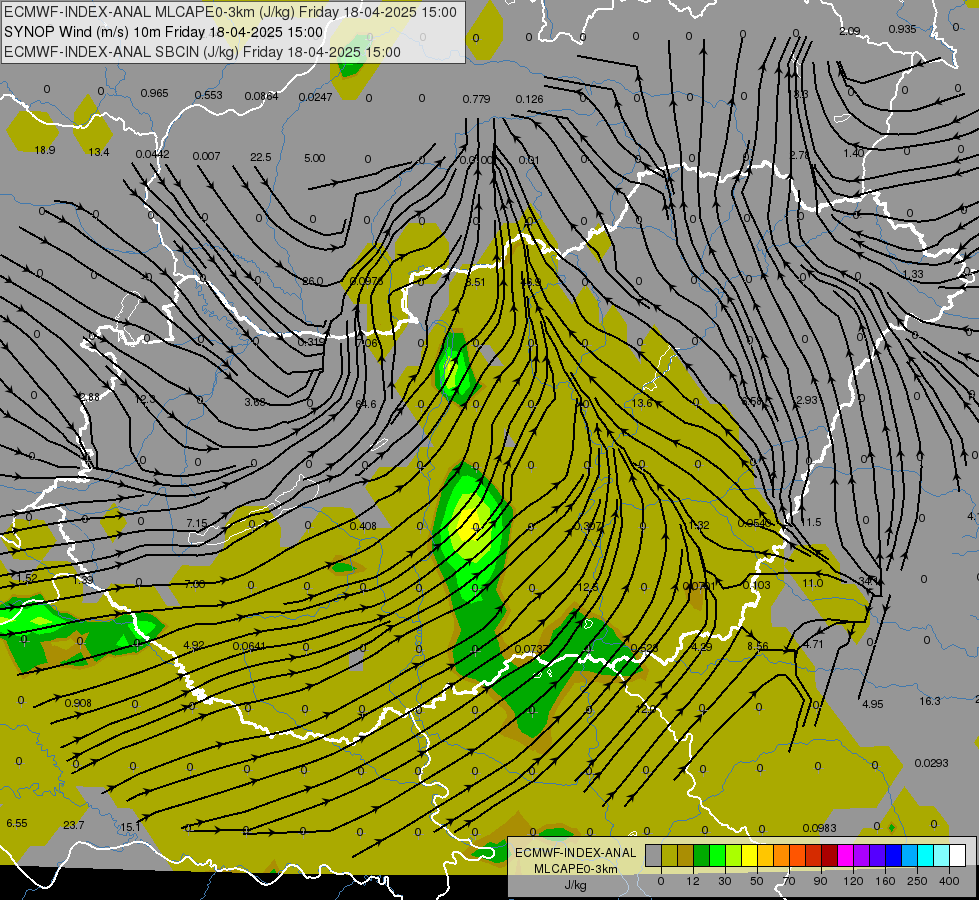Click the map value '0.779'
Image resolution: width=979 pixels, height=900 pixels.
coord(476,99)
